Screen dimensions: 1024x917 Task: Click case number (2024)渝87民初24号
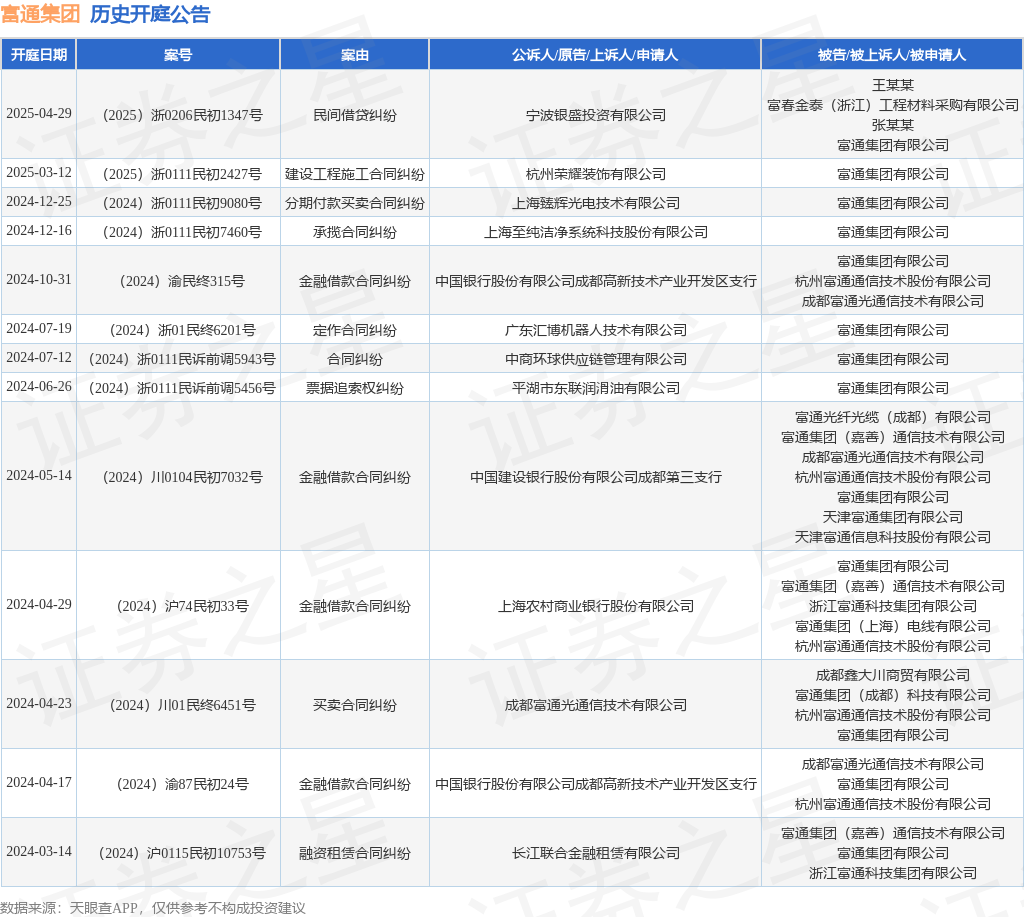[178, 784]
